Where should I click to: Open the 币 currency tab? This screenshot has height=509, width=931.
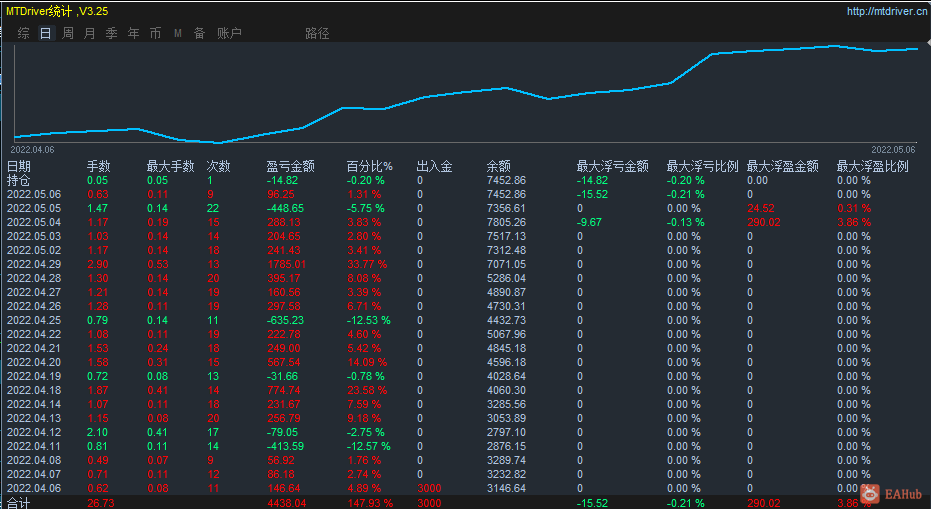tap(156, 33)
